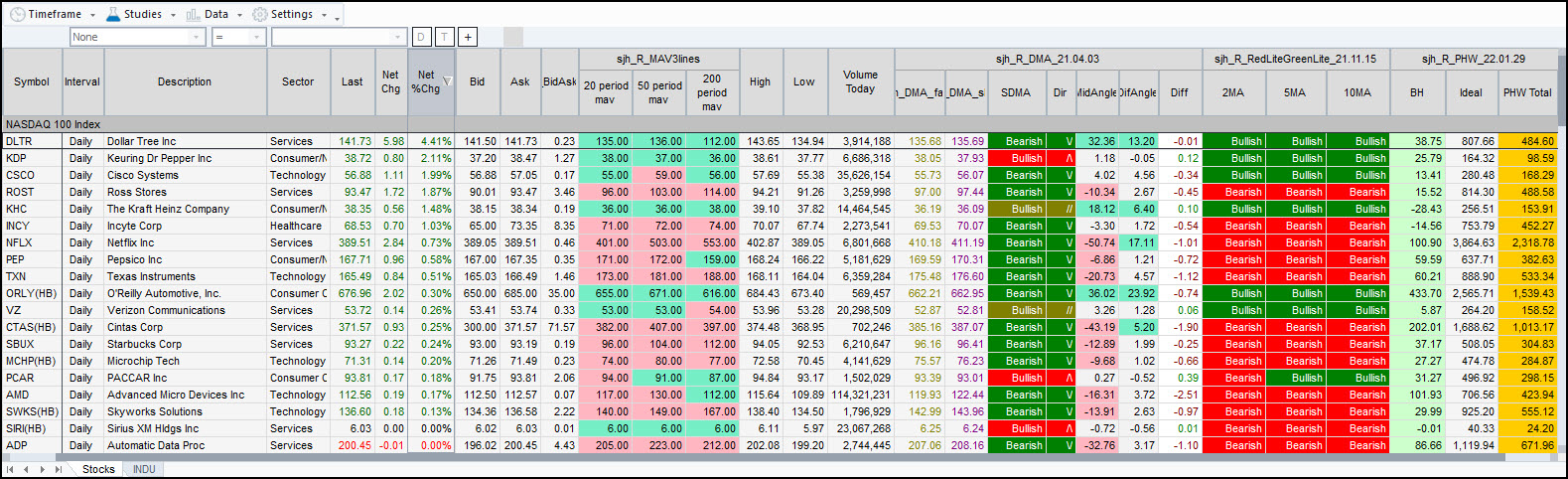Open the Data dropdown arrow

[239, 15]
